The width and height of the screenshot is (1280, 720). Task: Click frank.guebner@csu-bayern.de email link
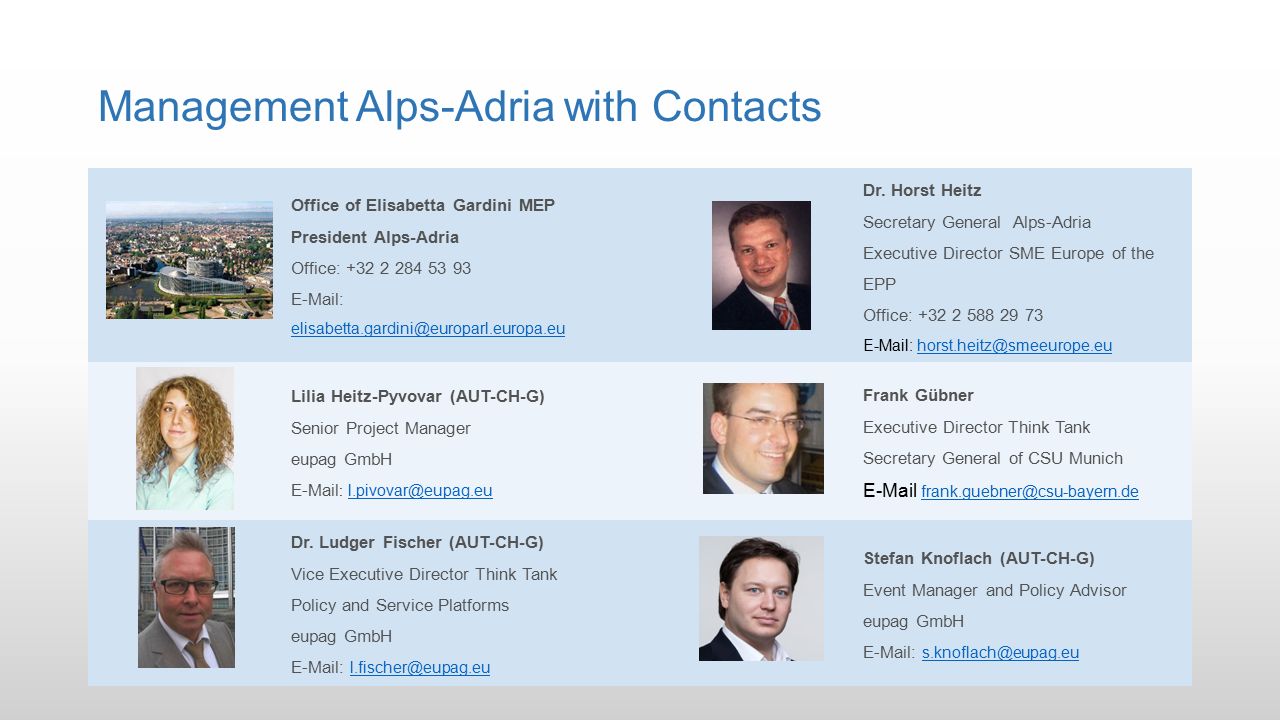click(1030, 492)
